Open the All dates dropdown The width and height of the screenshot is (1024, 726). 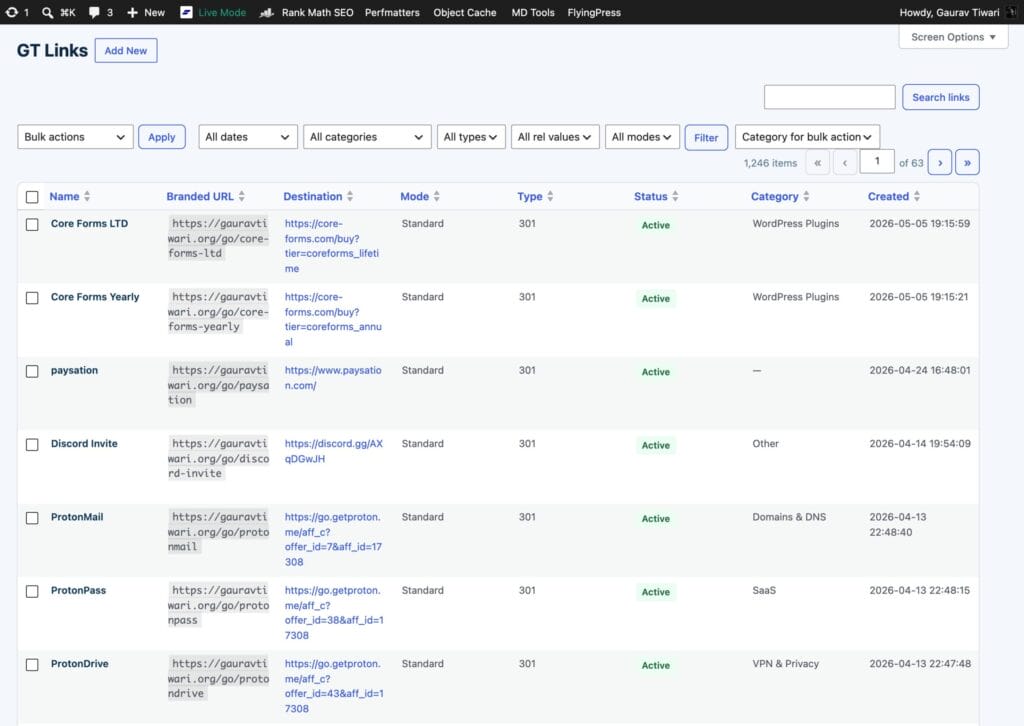248,137
